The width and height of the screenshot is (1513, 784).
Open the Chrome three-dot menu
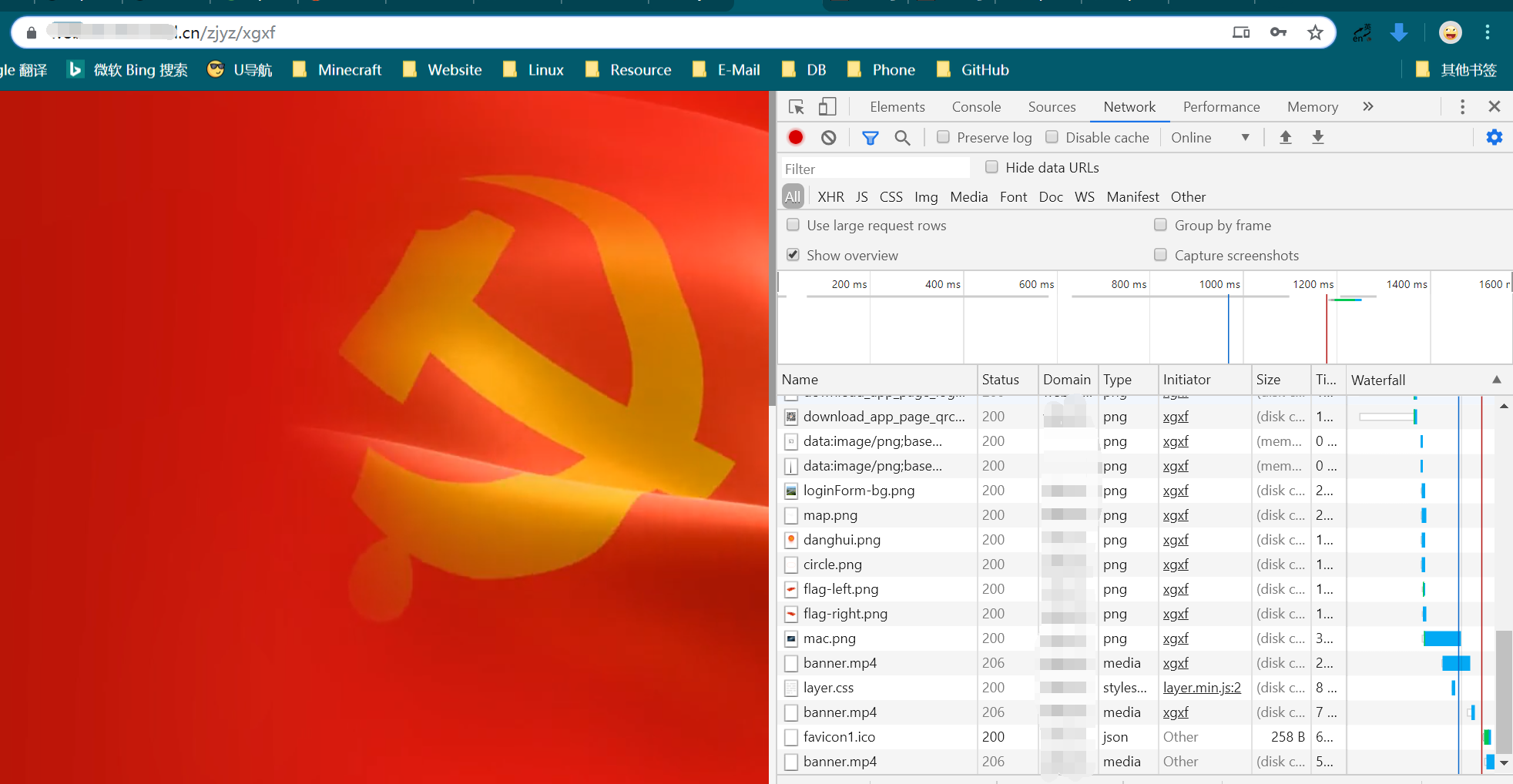[1488, 32]
